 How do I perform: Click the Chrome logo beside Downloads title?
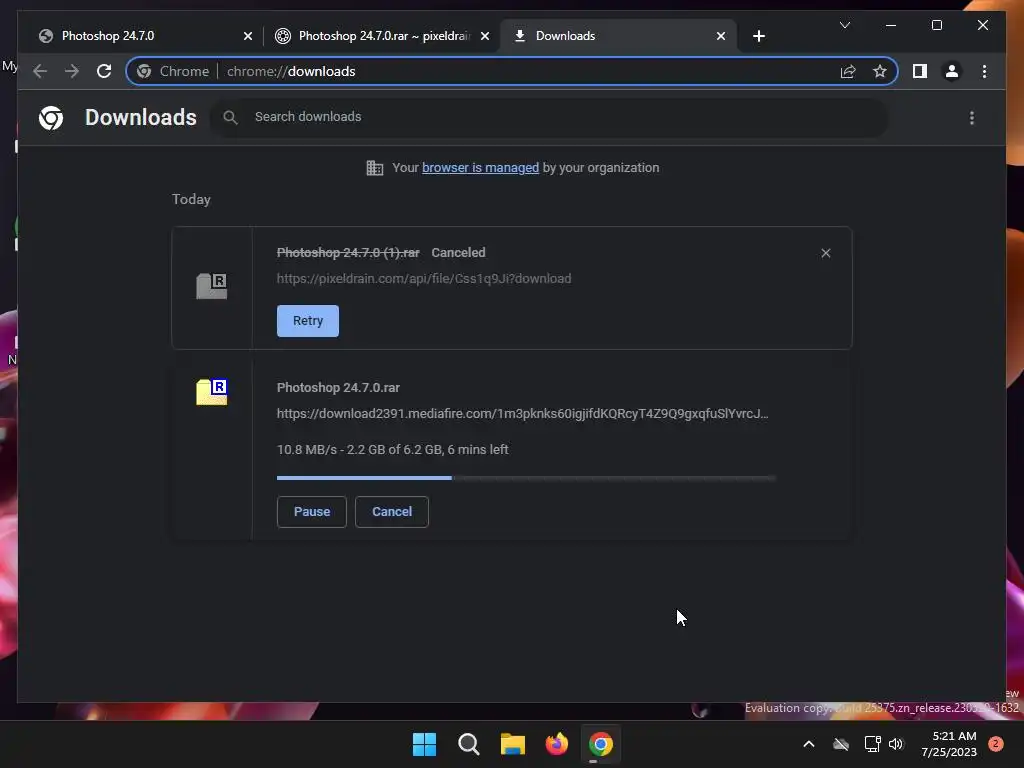[51, 118]
